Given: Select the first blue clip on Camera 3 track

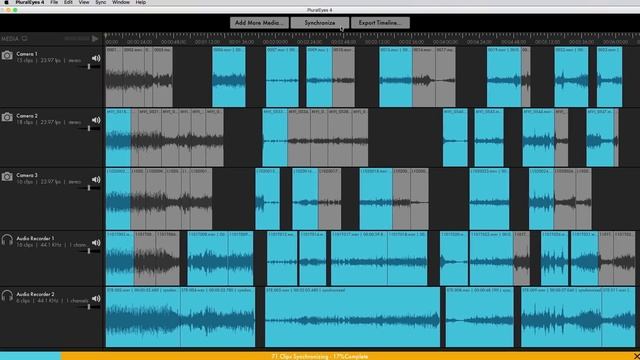Looking at the screenshot, I should (118, 199).
